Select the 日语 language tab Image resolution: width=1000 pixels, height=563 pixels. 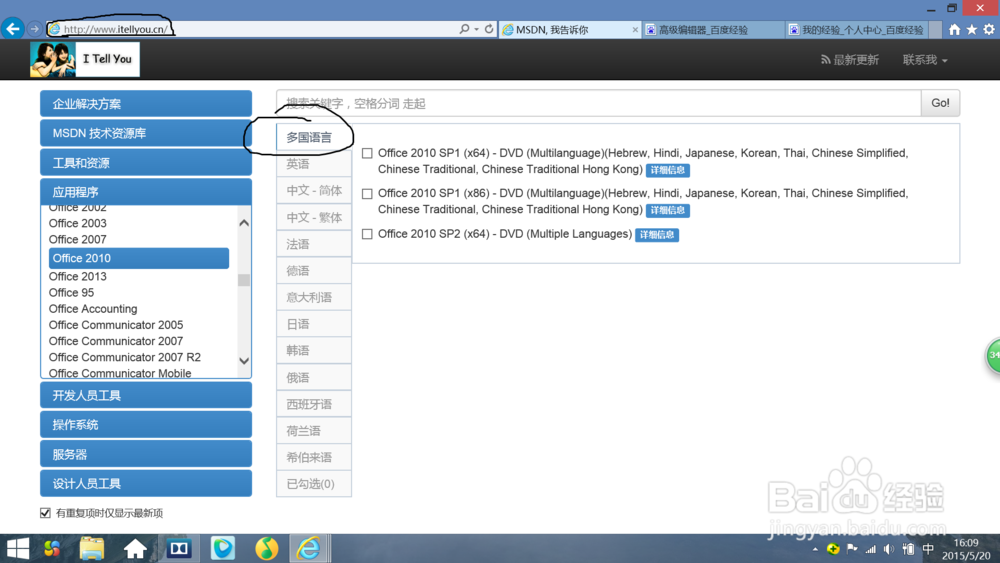(314, 324)
